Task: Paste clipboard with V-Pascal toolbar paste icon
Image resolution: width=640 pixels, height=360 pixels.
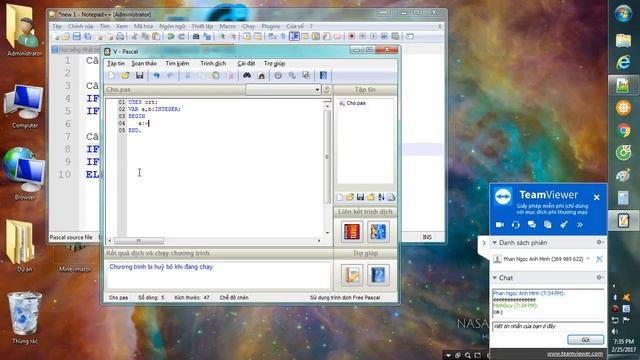Action: tap(216, 76)
